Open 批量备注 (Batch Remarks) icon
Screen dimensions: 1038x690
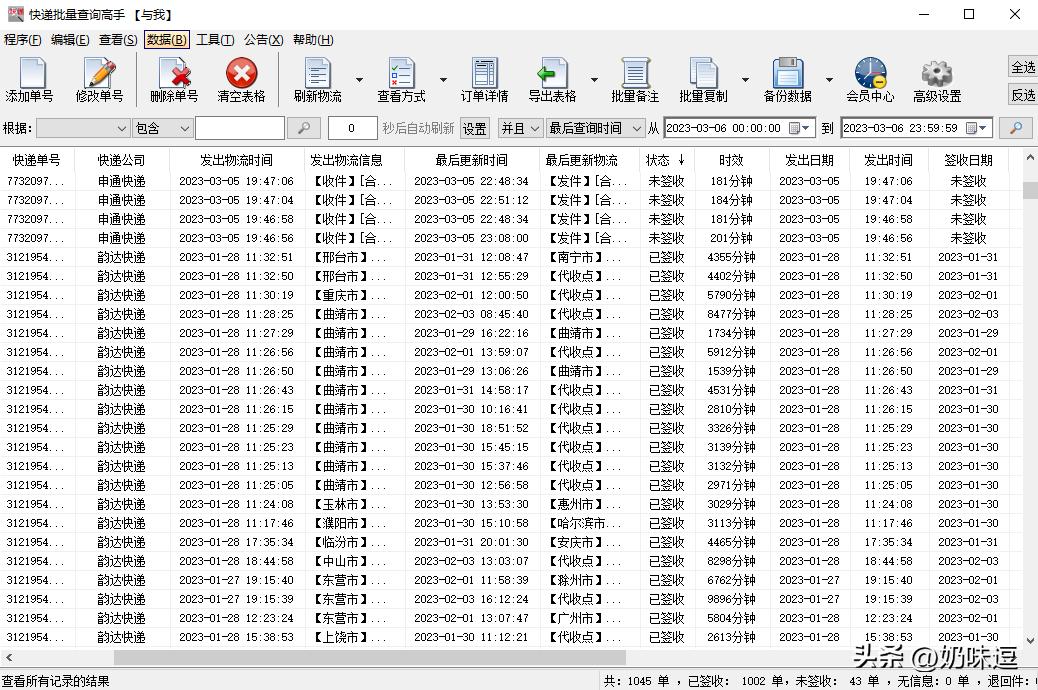click(637, 80)
